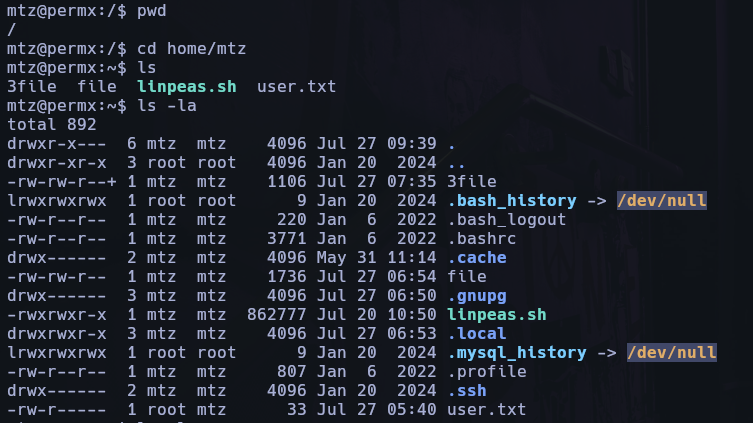Viewport: 753px width, 423px height.
Task: Click the 862777 file size value
Action: (277, 315)
